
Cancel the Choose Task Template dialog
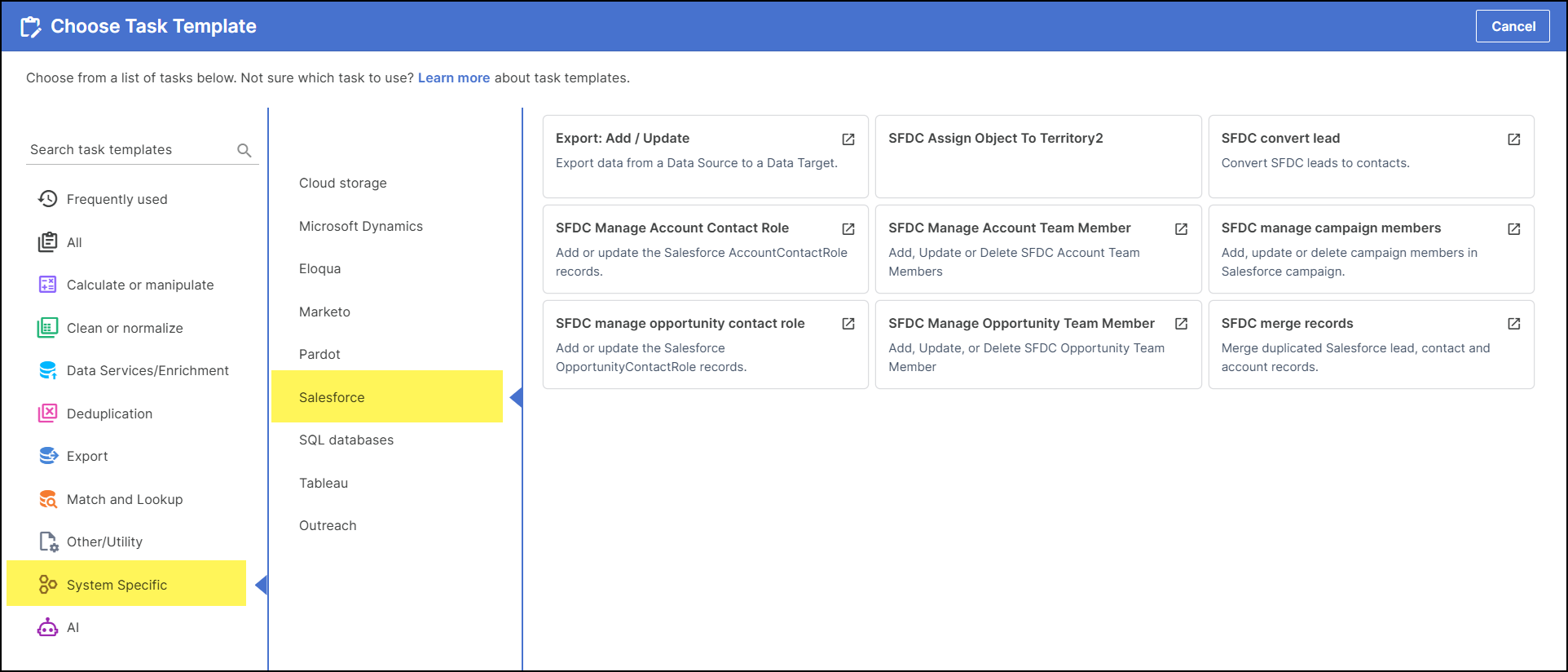pos(1513,26)
